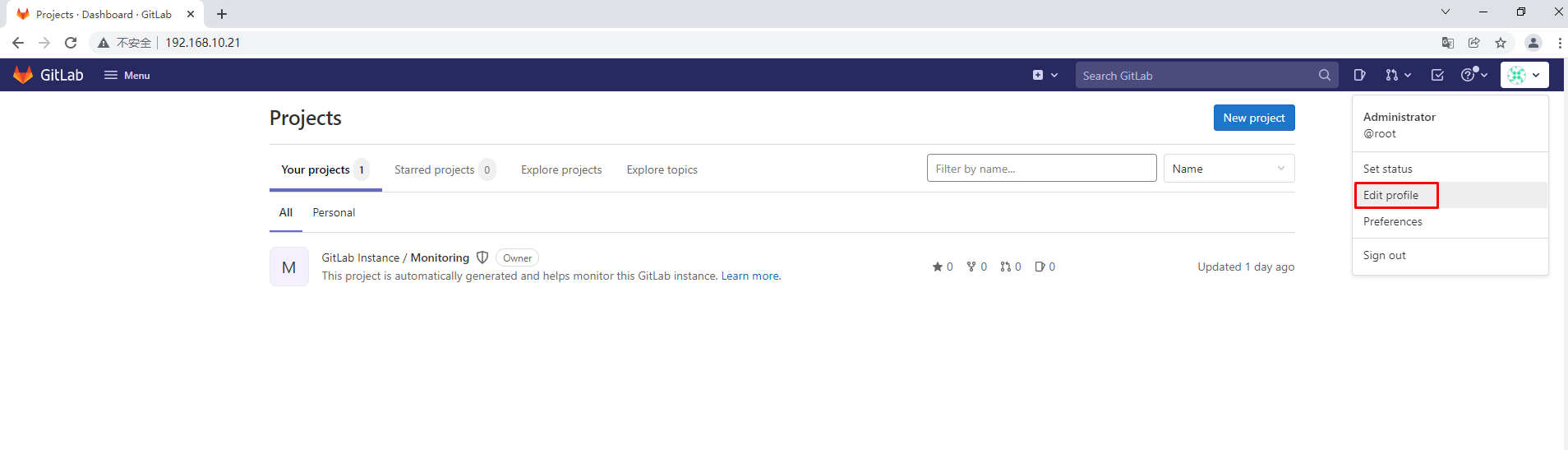Viewport: 1568px width, 450px height.
Task: Choose Sign out from user menu
Action: 1384,255
